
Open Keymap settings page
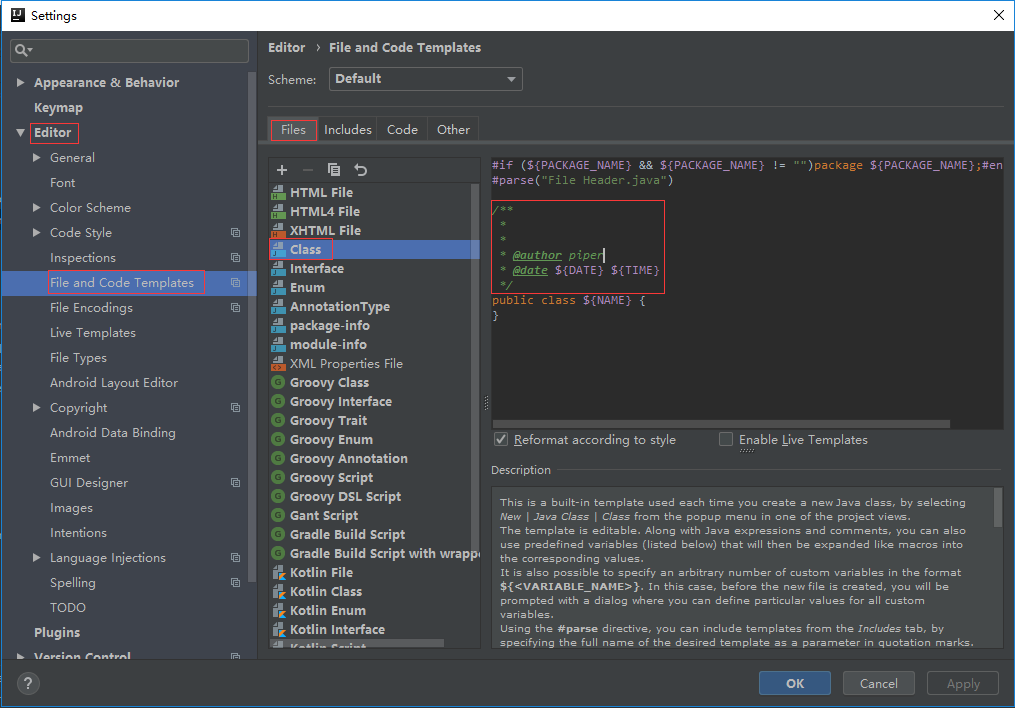click(x=58, y=107)
